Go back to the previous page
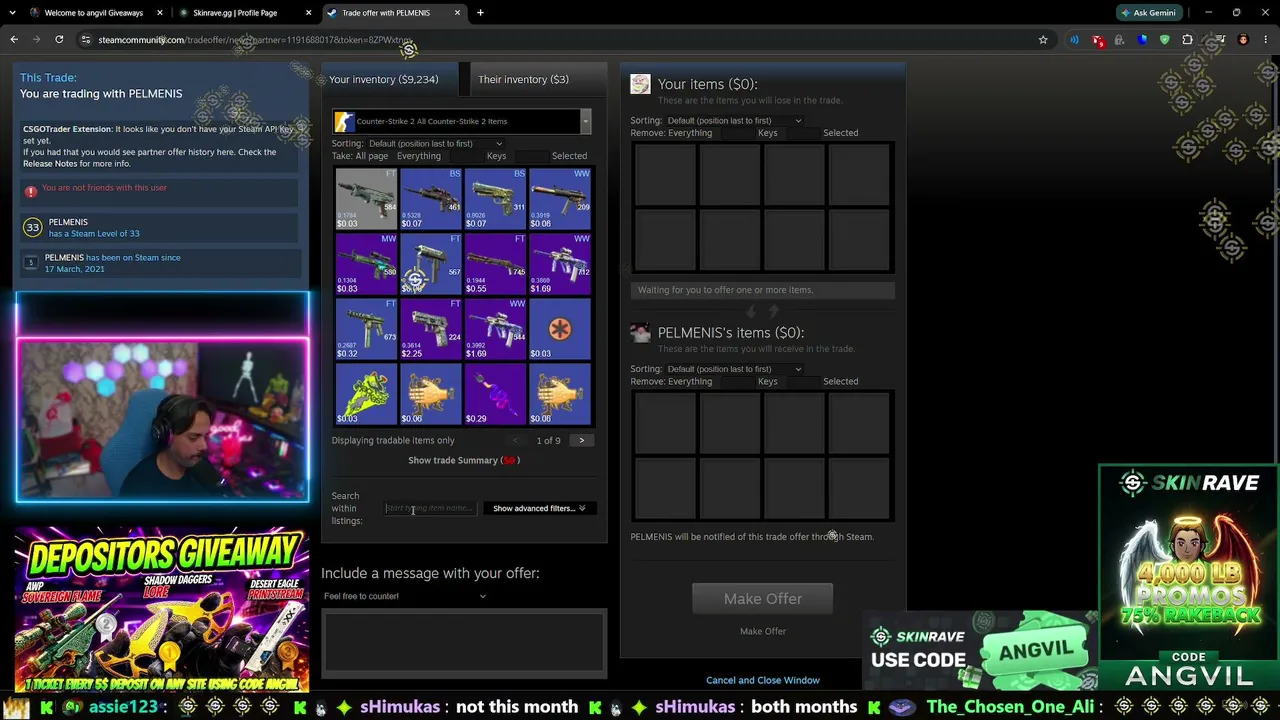The height and width of the screenshot is (720, 1280). [14, 40]
